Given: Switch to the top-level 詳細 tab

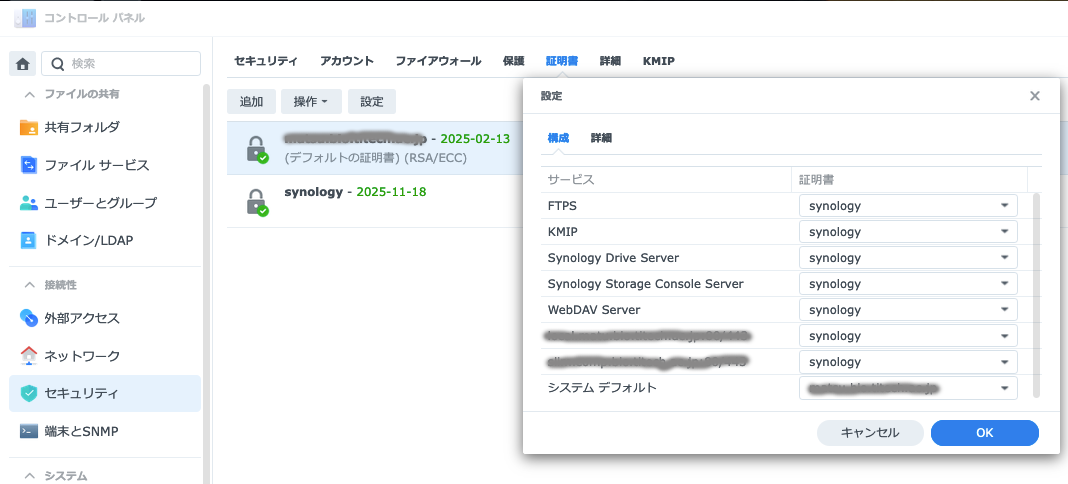Looking at the screenshot, I should [x=610, y=61].
